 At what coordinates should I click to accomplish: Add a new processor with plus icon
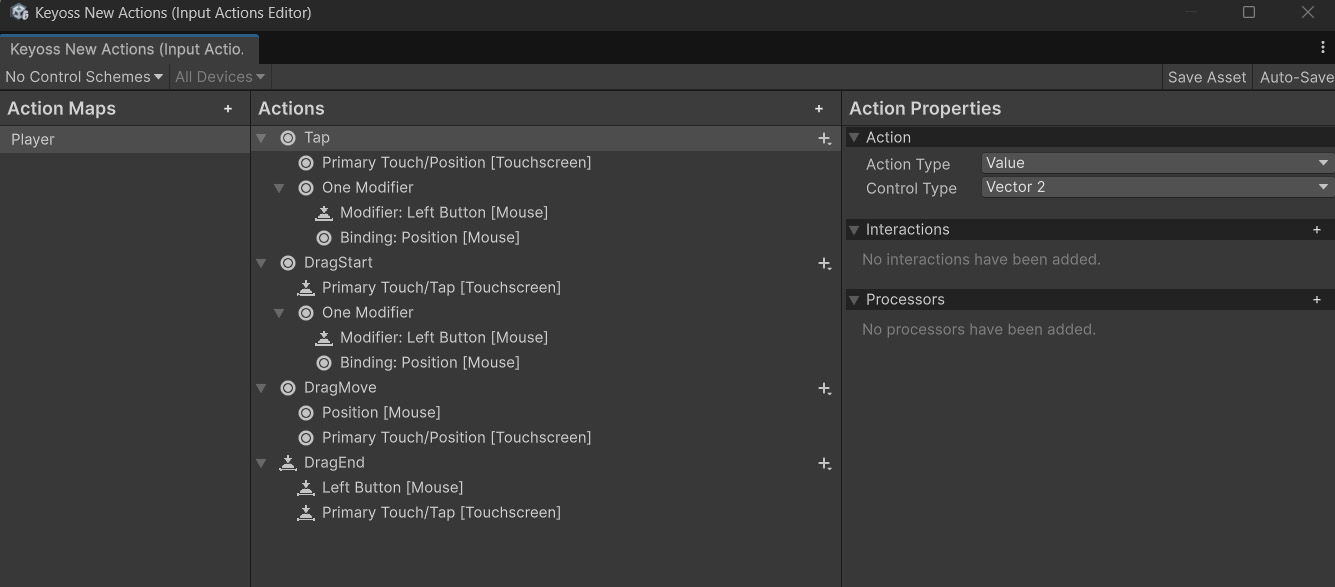point(1316,300)
